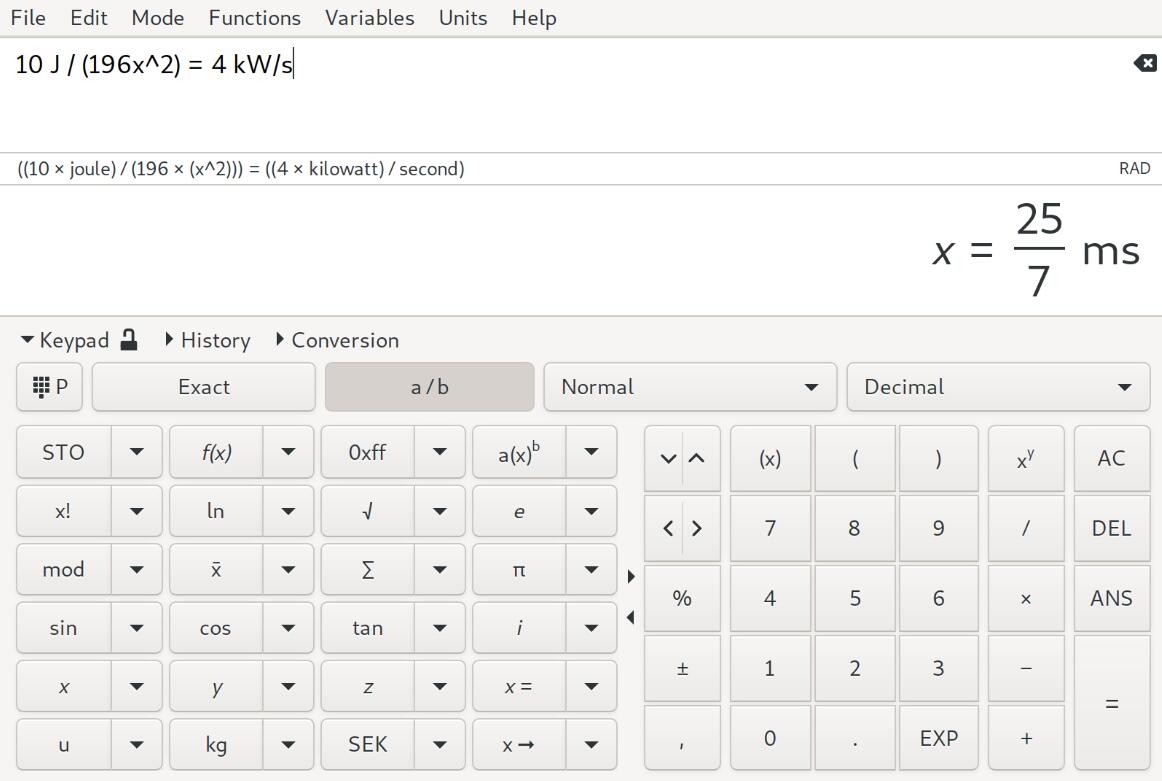Click the history down chevron key
The image size is (1162, 781).
[668, 459]
